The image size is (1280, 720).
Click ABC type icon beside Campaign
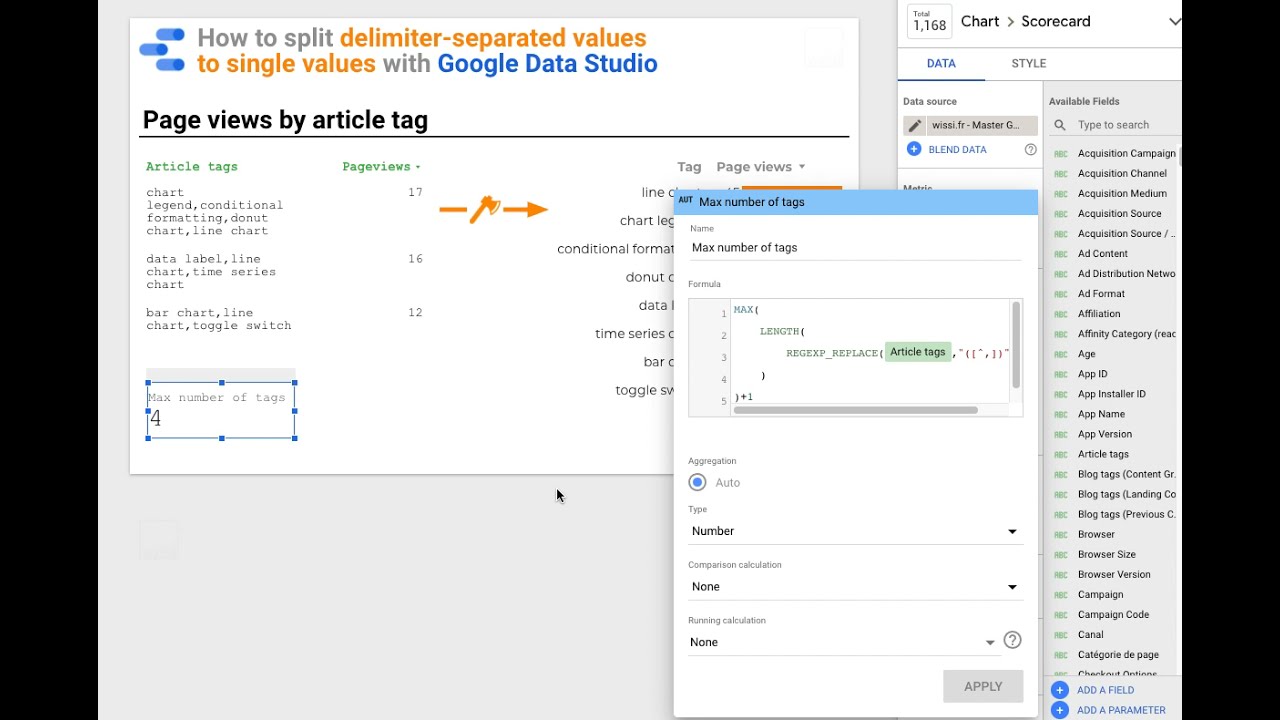1061,594
